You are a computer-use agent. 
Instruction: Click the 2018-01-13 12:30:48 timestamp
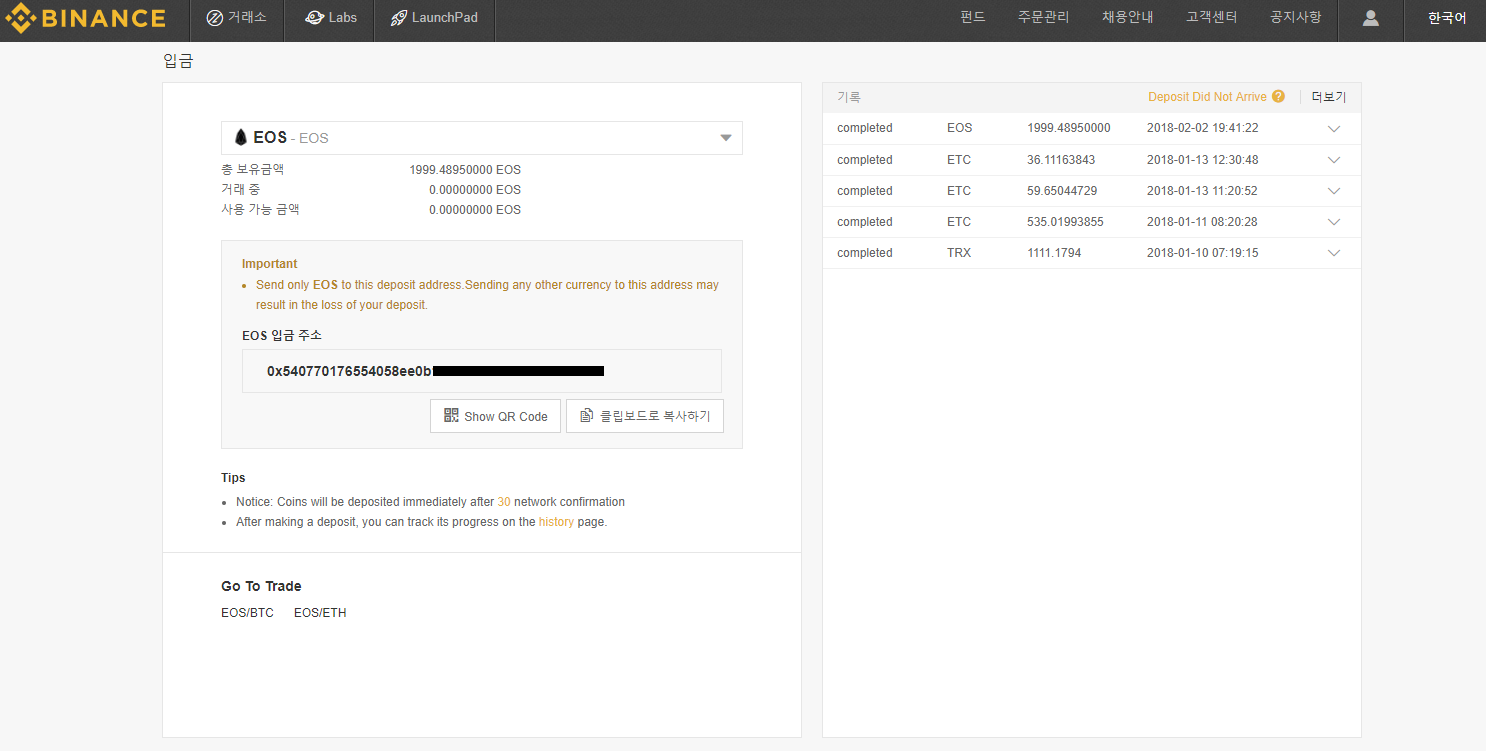tap(1202, 160)
